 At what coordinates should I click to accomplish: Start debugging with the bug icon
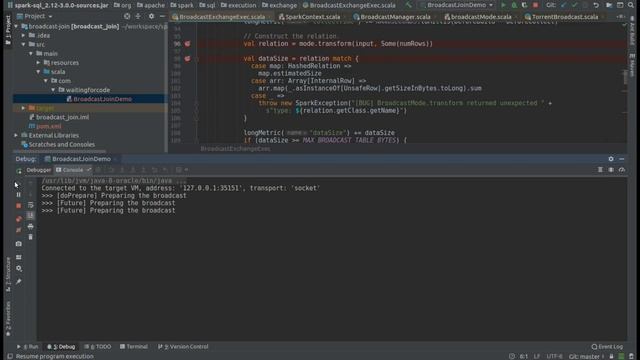point(514,5)
